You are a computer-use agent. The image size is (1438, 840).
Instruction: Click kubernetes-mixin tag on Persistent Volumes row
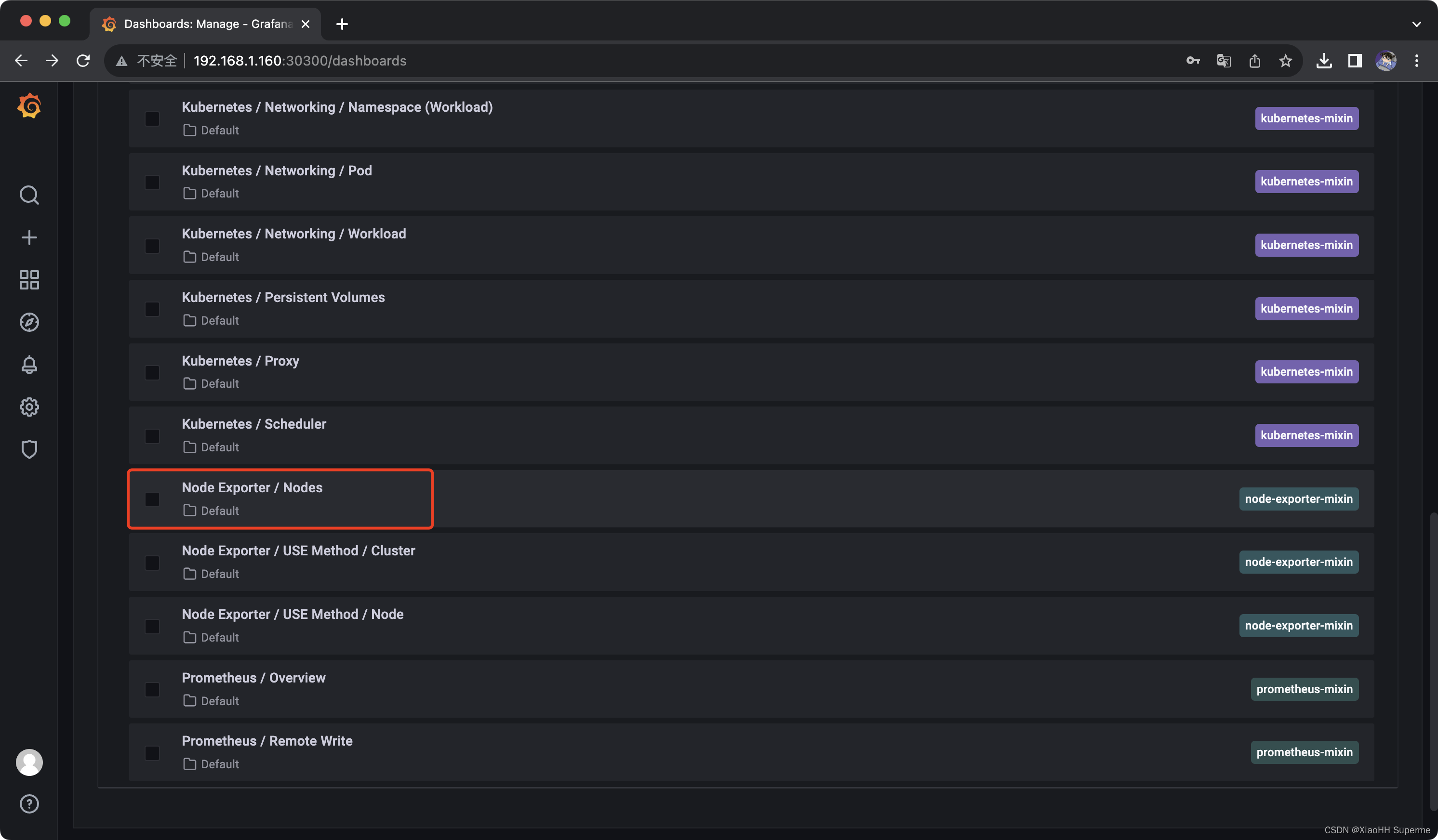pyautogui.click(x=1307, y=309)
